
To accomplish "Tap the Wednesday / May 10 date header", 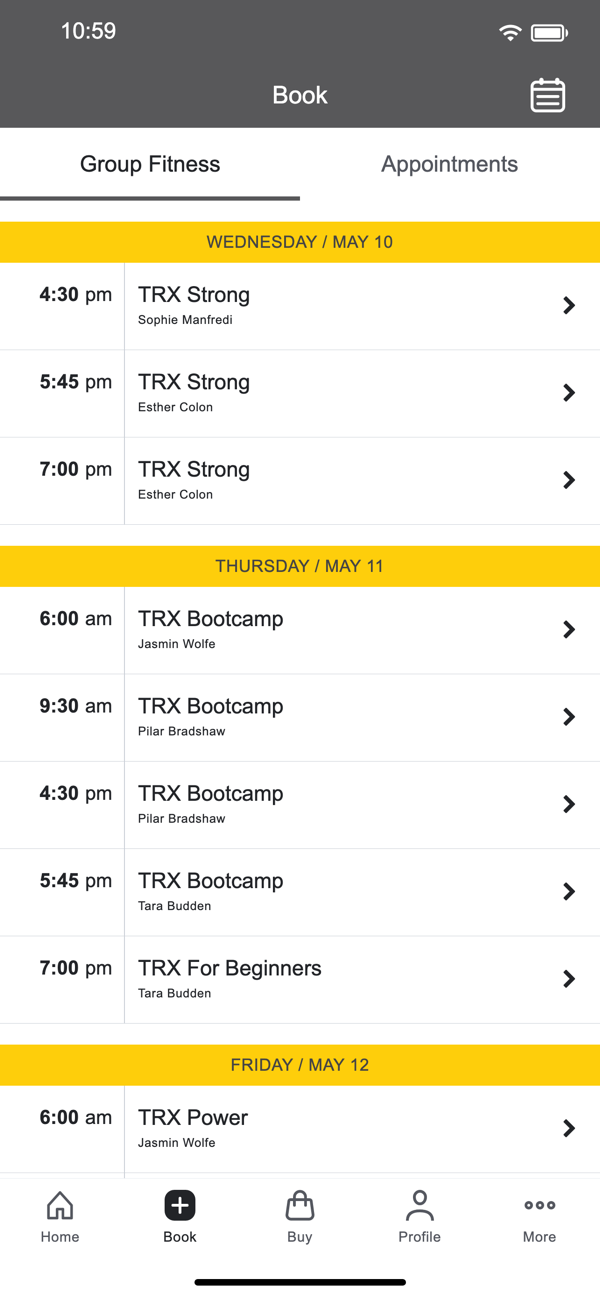I will point(300,242).
